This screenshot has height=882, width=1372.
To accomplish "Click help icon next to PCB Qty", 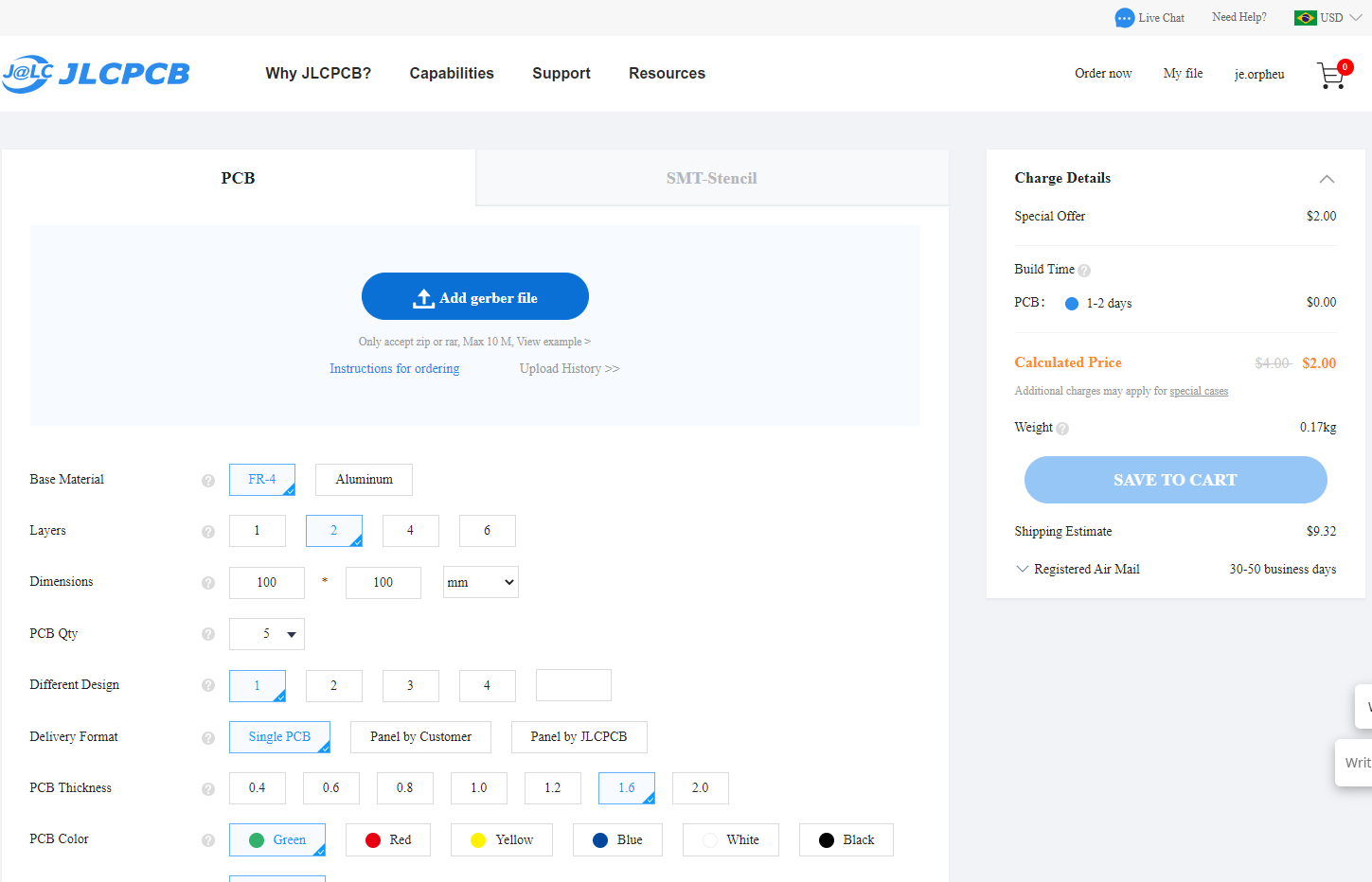I will pyautogui.click(x=208, y=634).
